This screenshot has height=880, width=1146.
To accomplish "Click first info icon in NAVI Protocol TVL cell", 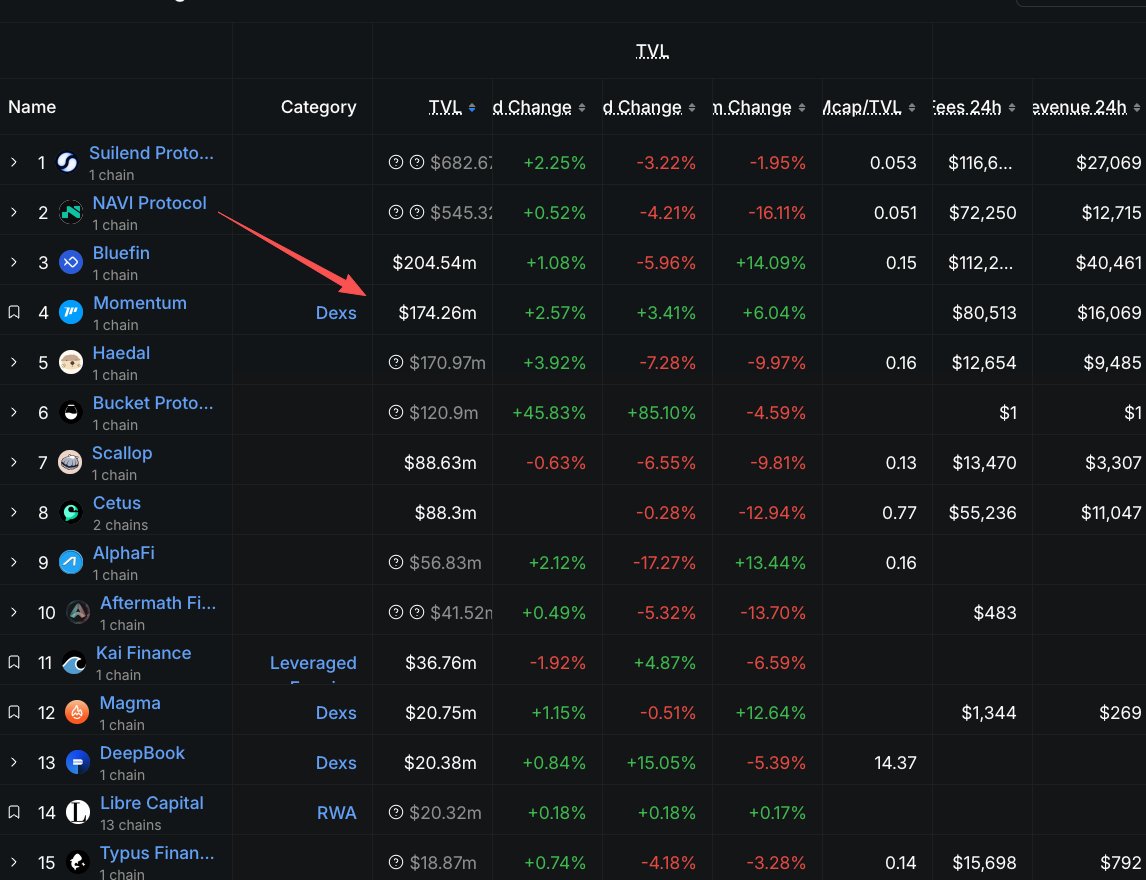I will [396, 213].
